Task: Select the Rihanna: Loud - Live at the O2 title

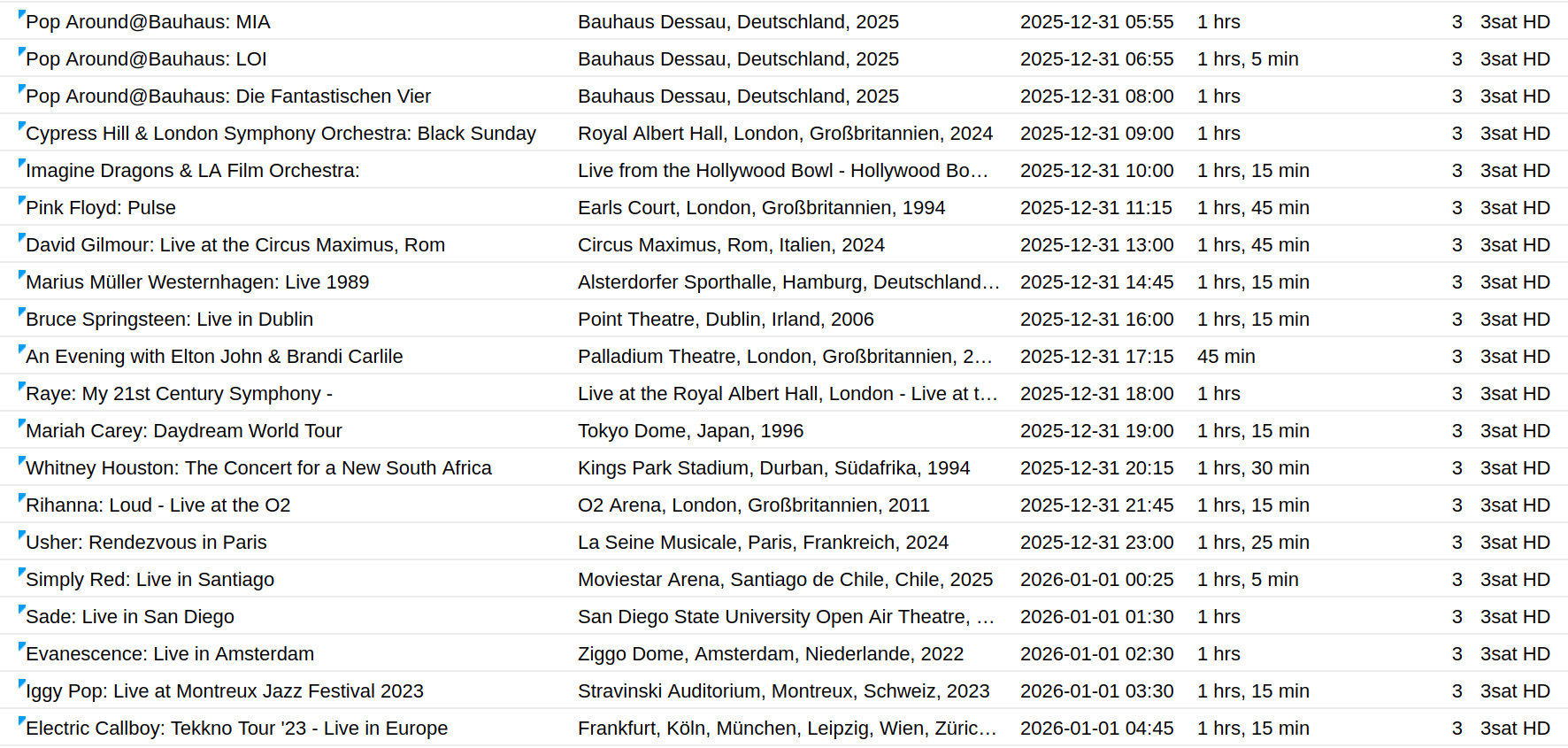Action: tap(158, 505)
